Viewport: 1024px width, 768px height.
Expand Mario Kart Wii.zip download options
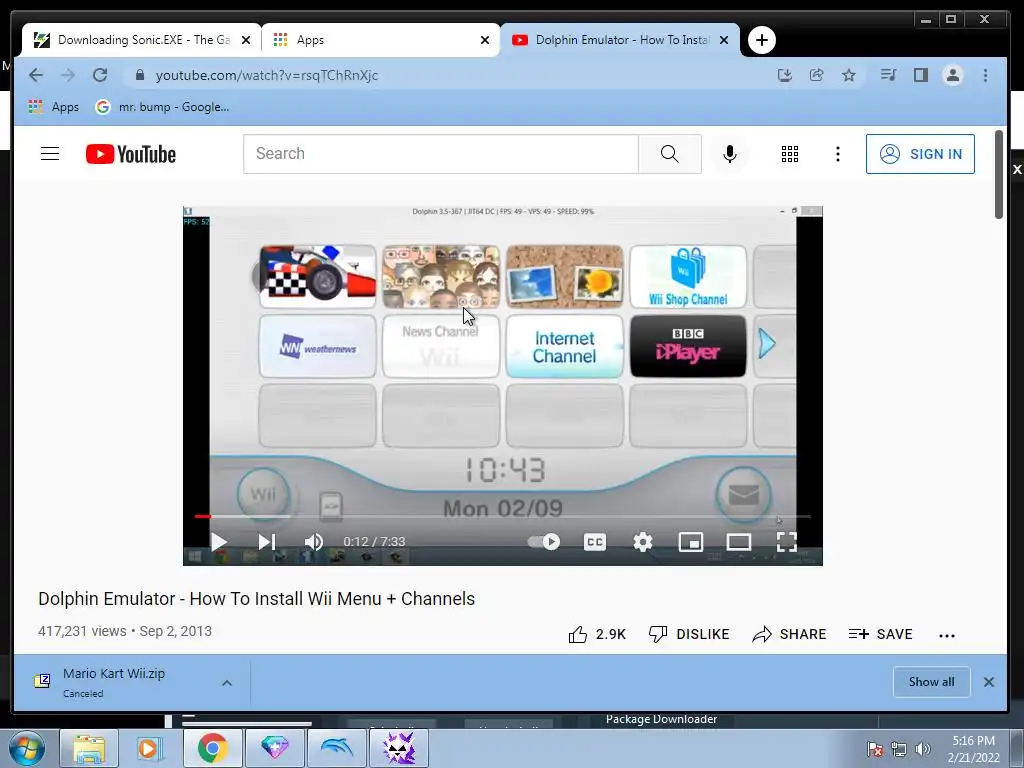[x=227, y=683]
